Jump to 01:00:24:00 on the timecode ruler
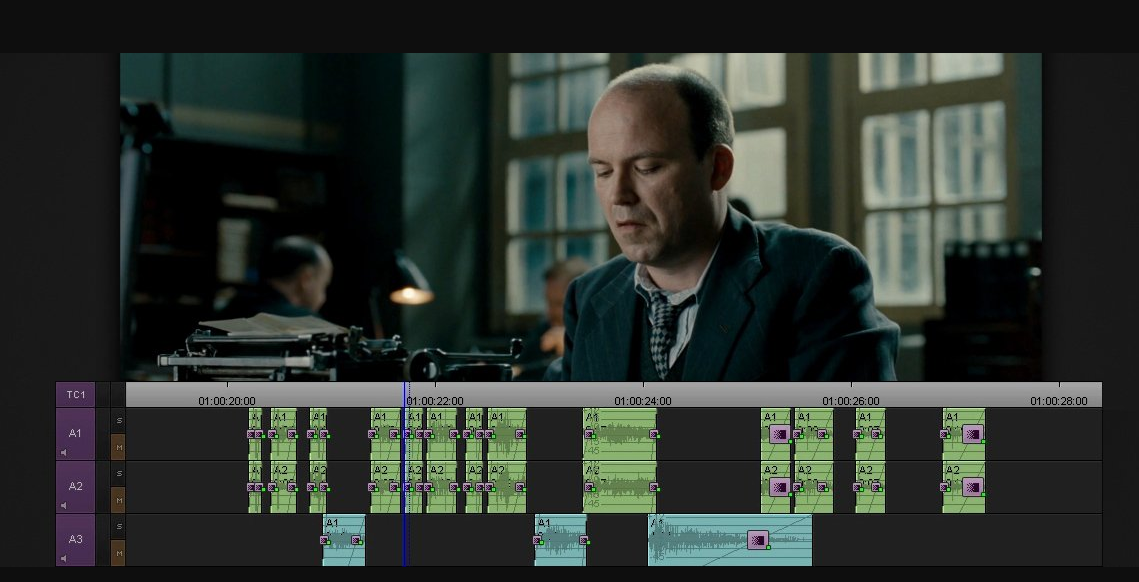 click(643, 401)
